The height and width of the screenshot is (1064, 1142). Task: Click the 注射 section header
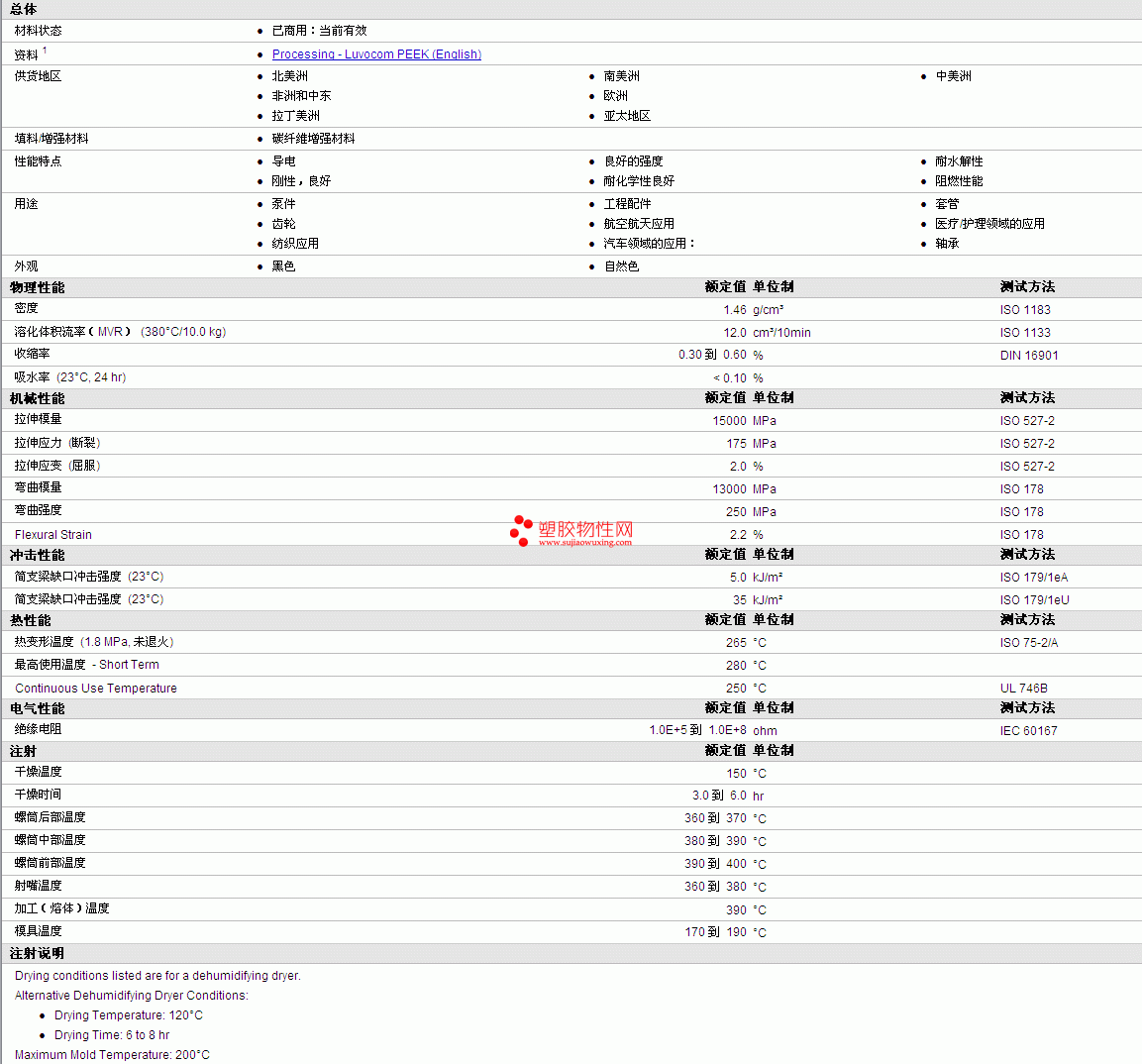[x=23, y=751]
